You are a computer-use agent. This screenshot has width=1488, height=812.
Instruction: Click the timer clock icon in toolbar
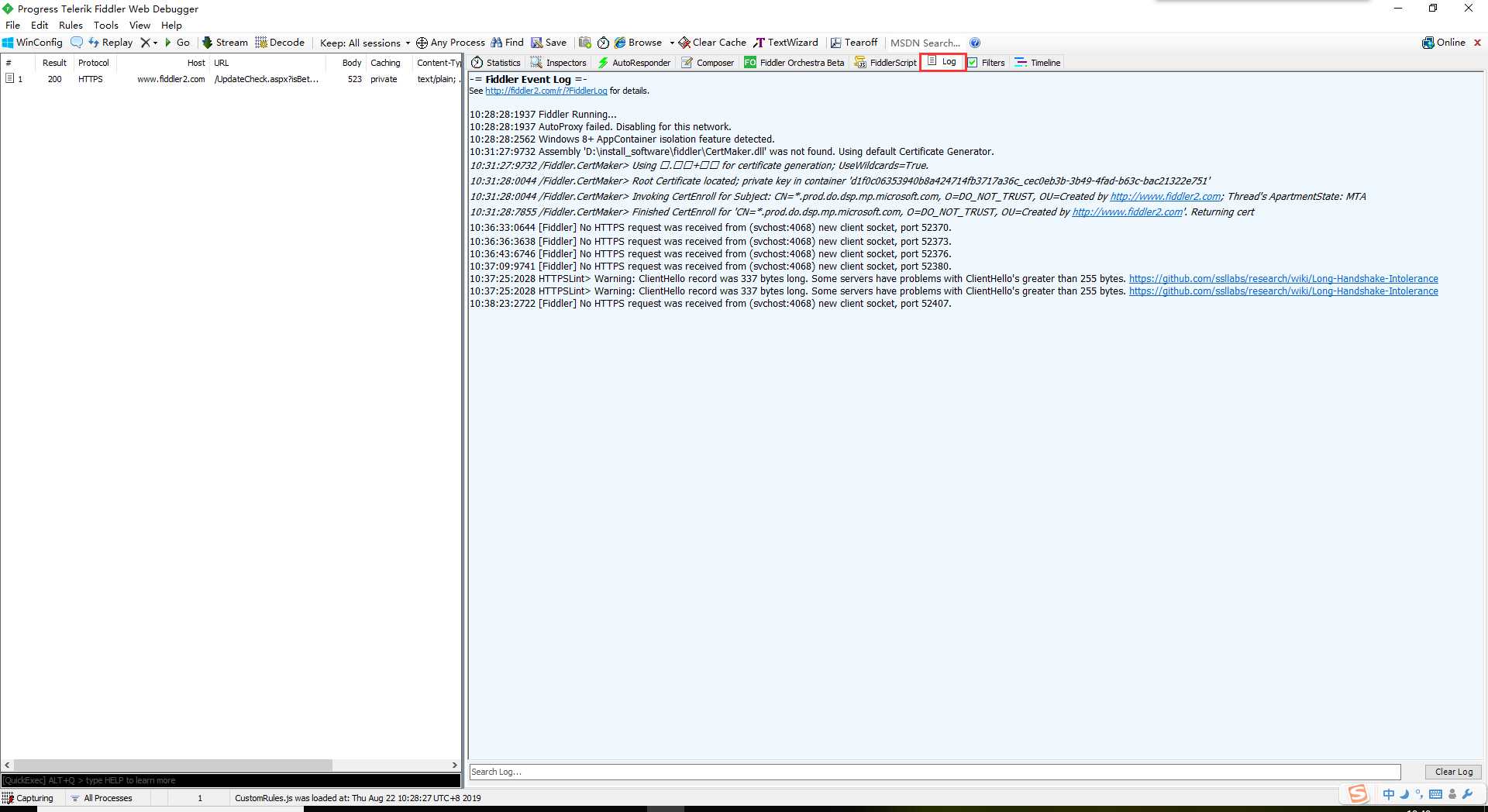603,43
